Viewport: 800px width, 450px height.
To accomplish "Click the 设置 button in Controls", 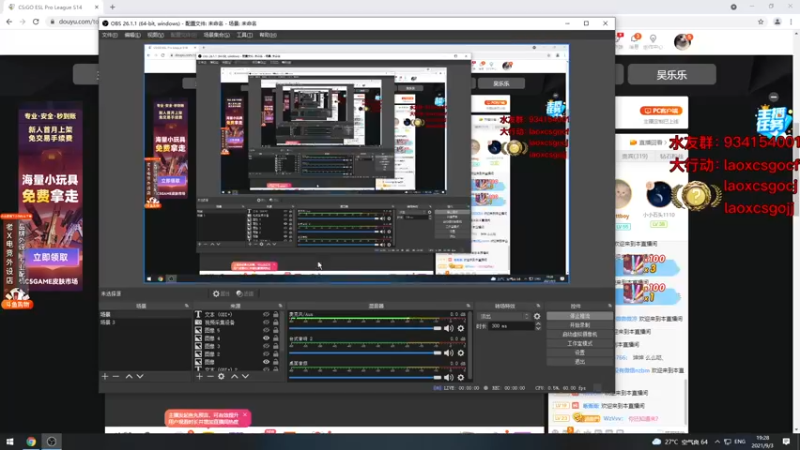I will point(580,353).
